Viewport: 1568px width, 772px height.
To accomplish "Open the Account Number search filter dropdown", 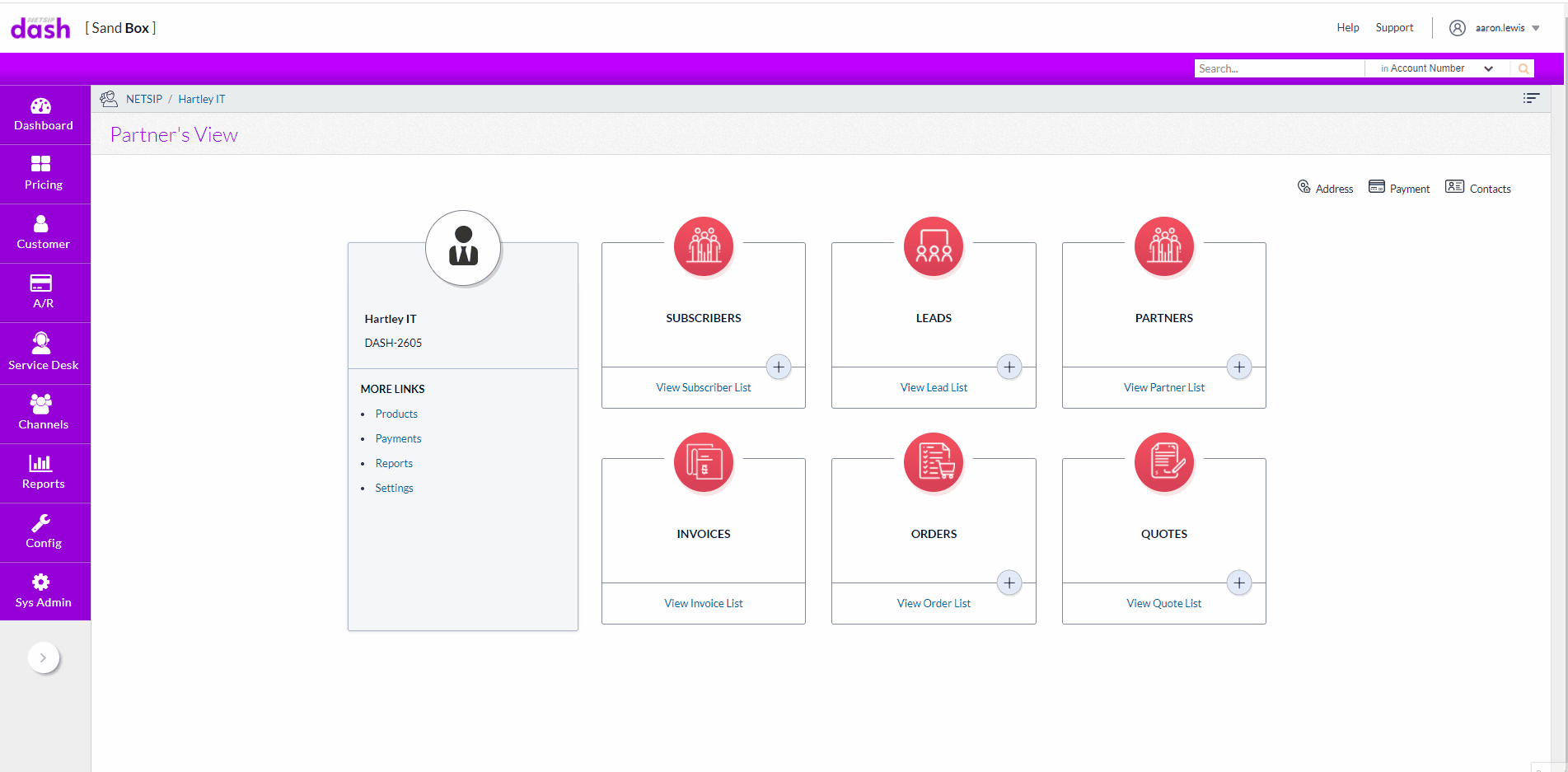I will [1437, 68].
